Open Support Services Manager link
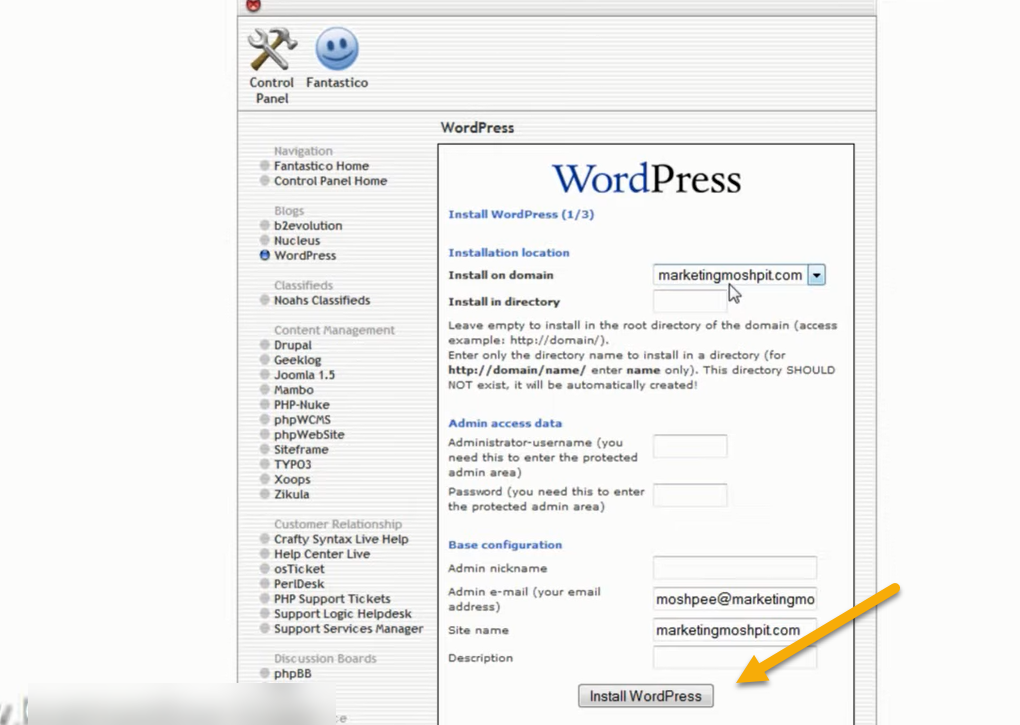Image resolution: width=1020 pixels, height=725 pixels. (349, 629)
